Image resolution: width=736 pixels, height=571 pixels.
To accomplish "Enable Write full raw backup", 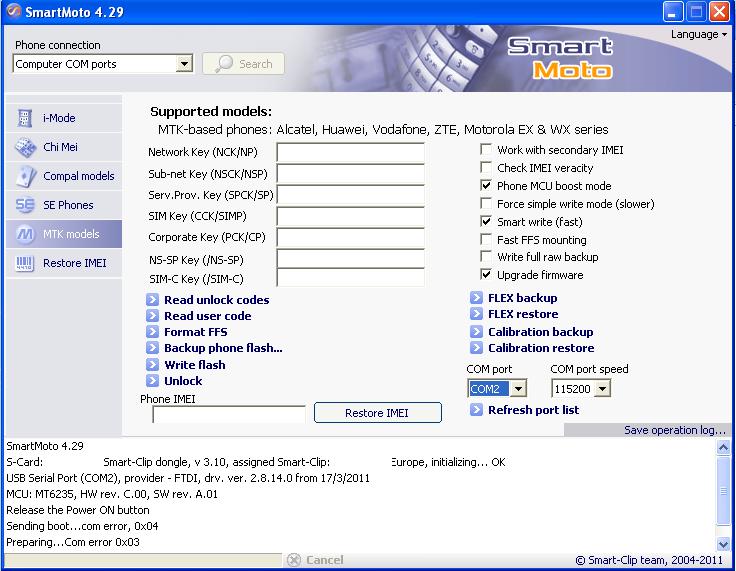I will (x=486, y=256).
